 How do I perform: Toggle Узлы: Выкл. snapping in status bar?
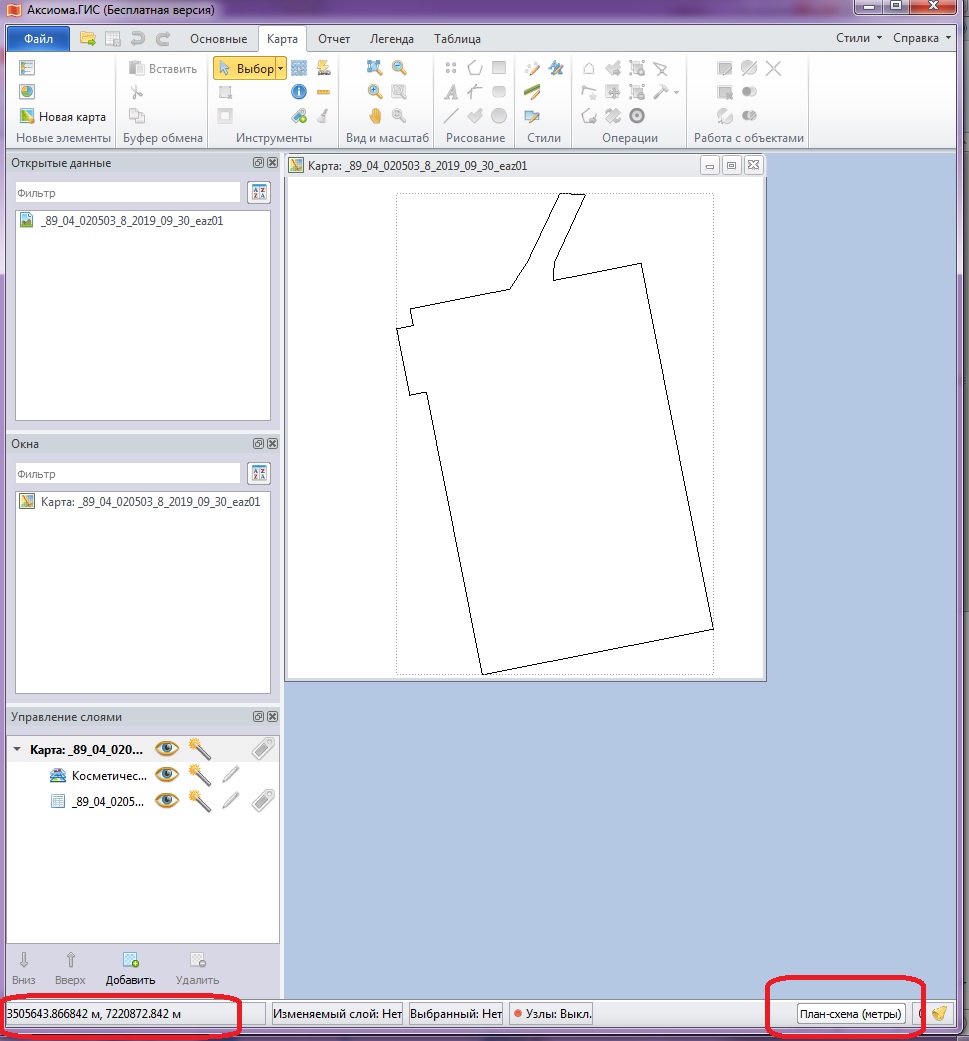552,1014
